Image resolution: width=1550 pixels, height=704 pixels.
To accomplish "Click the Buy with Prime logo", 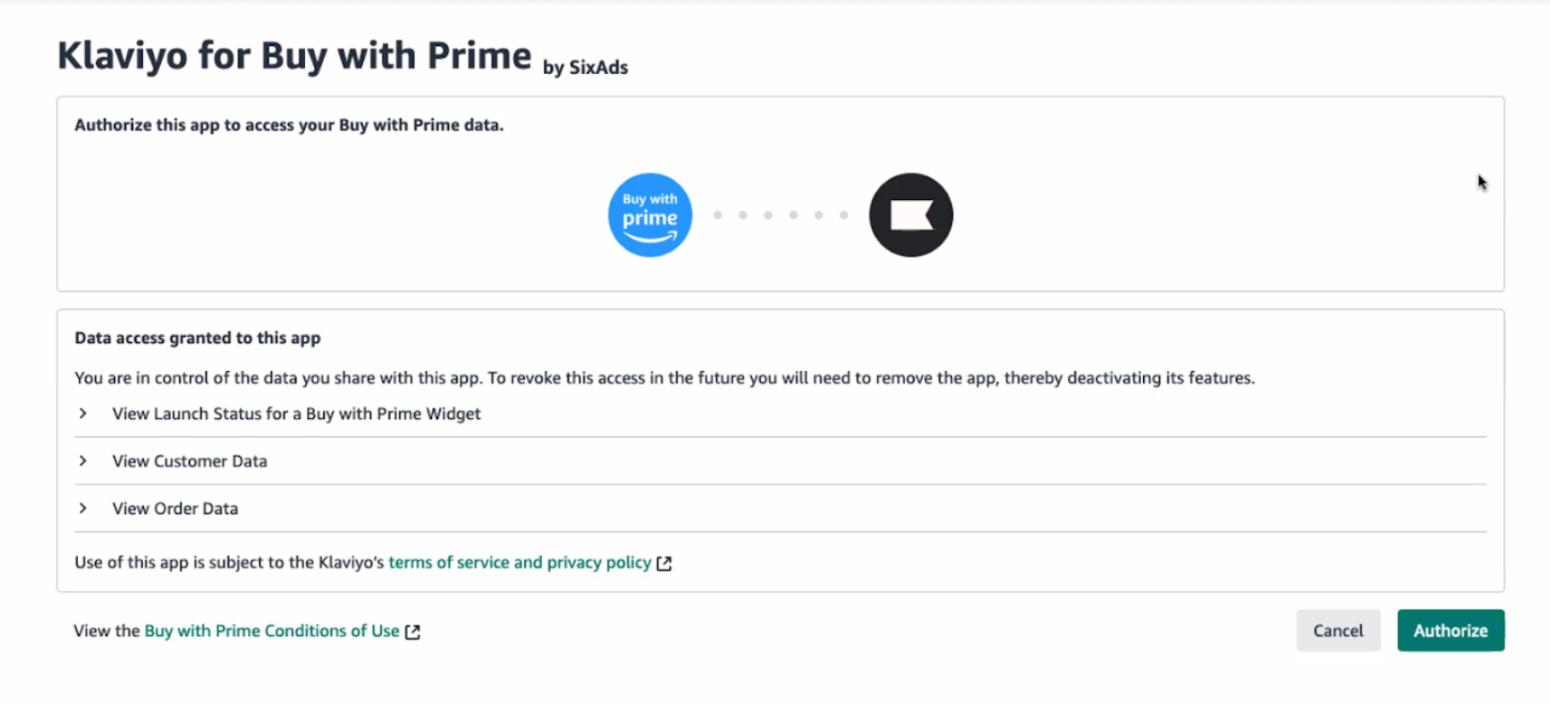I will tap(650, 215).
